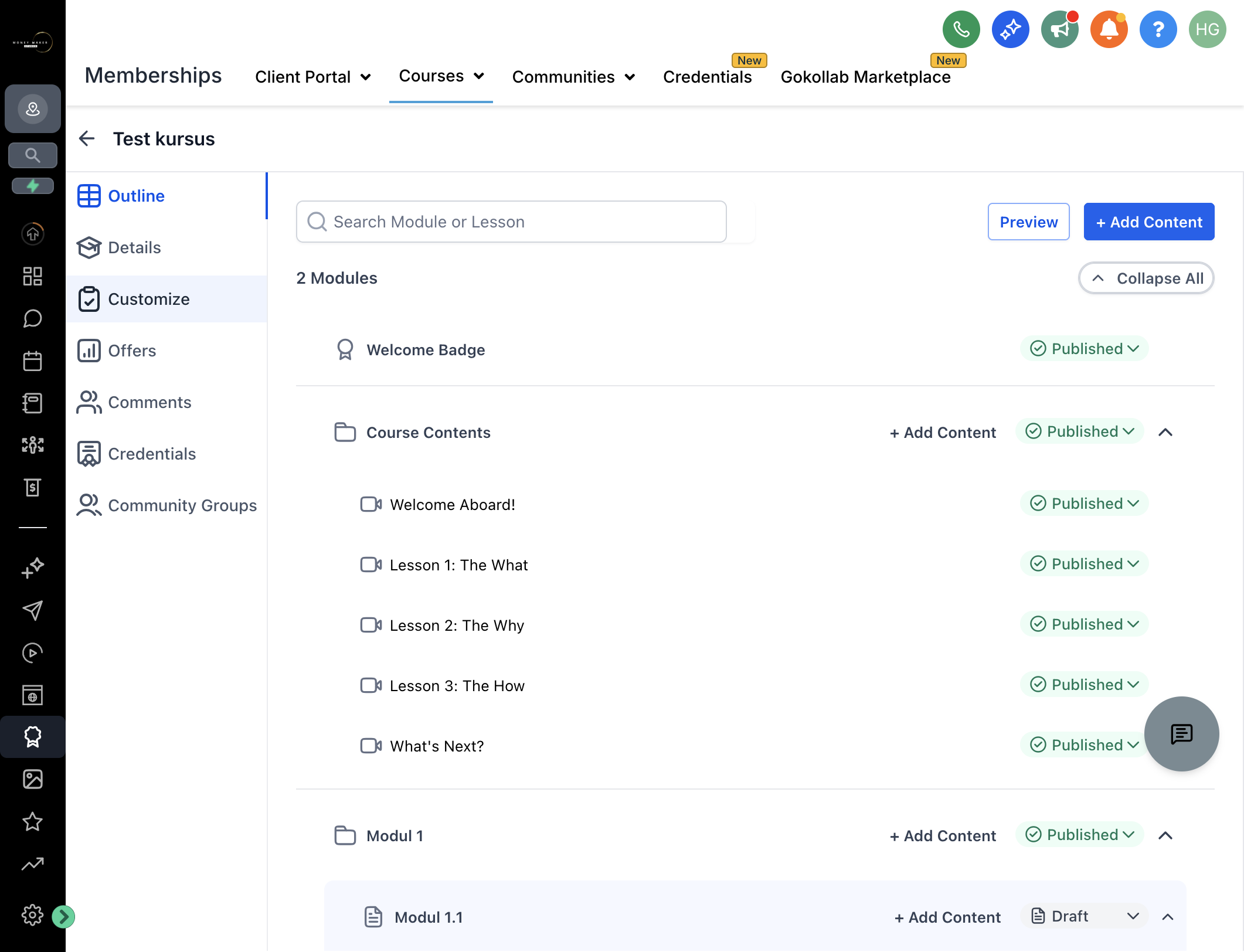Open the Reporting trend line icon
This screenshot has height=952, width=1244.
(33, 863)
